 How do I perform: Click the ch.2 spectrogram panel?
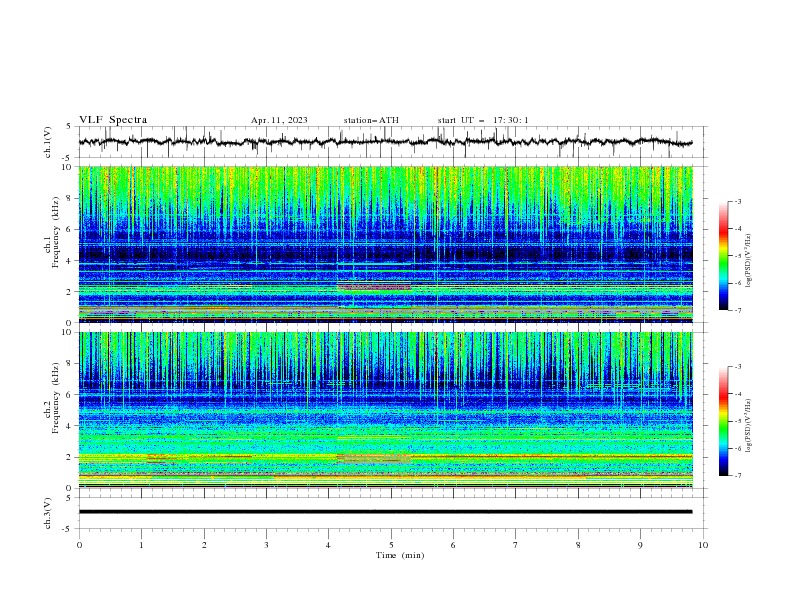[x=385, y=410]
